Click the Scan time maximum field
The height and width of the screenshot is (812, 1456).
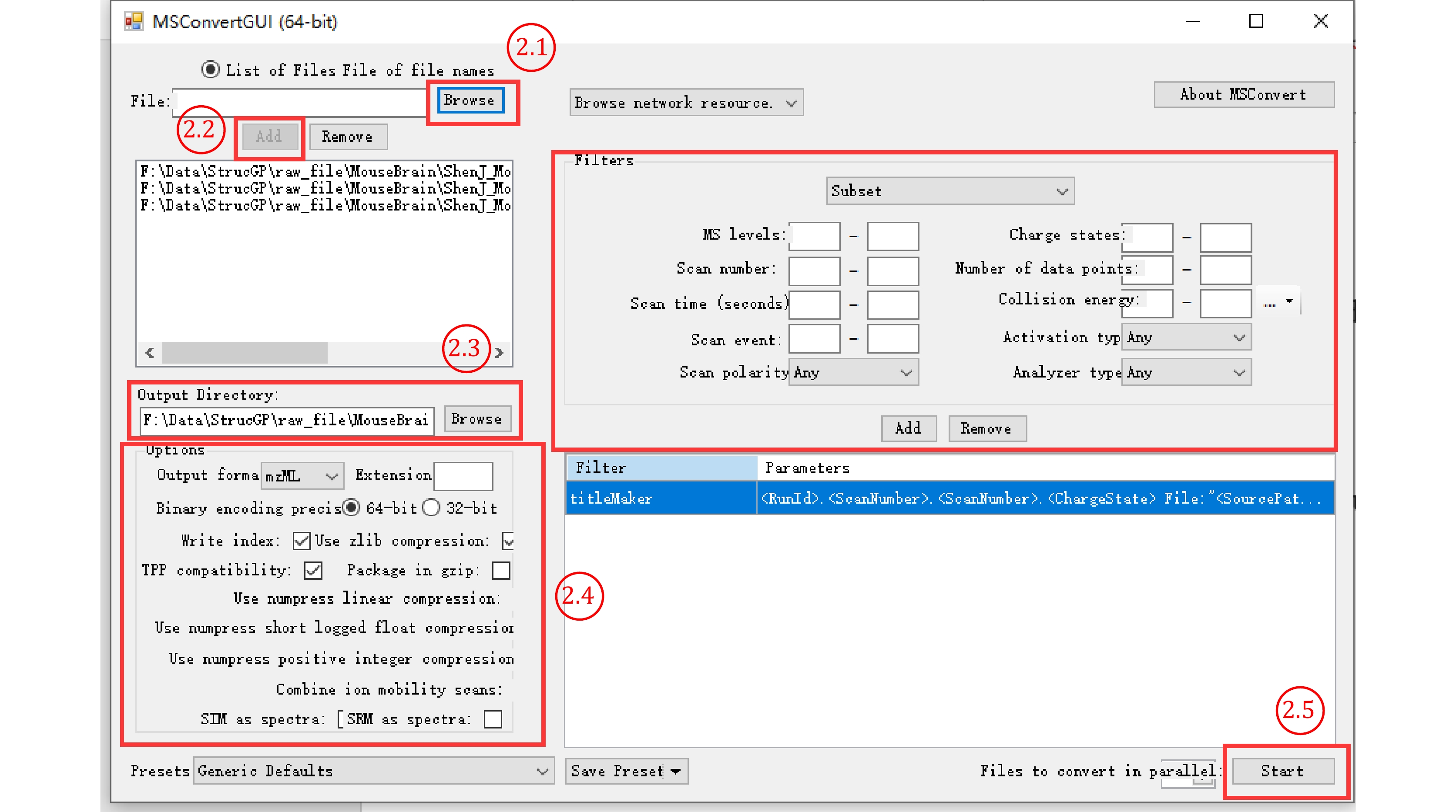[x=893, y=304]
